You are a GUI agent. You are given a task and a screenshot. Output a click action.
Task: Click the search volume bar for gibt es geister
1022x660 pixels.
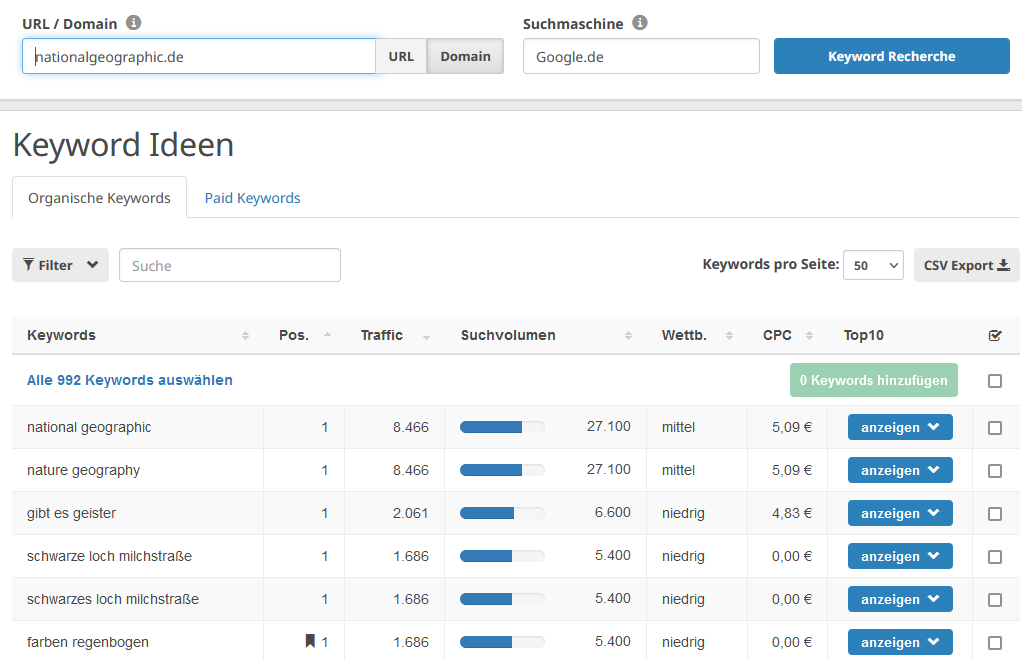point(502,513)
